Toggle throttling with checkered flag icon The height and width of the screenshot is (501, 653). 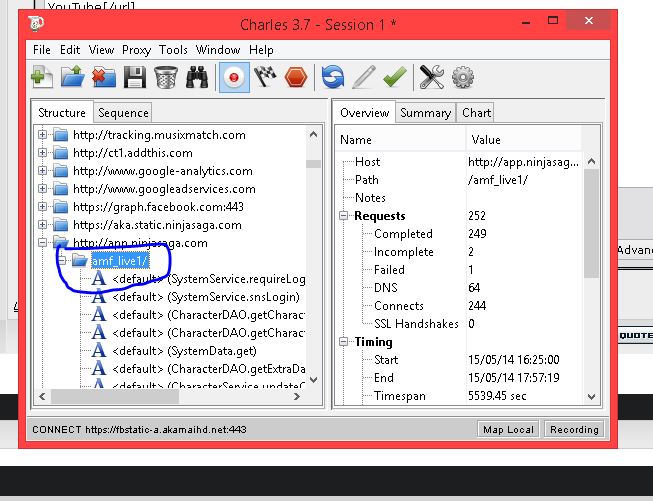264,77
